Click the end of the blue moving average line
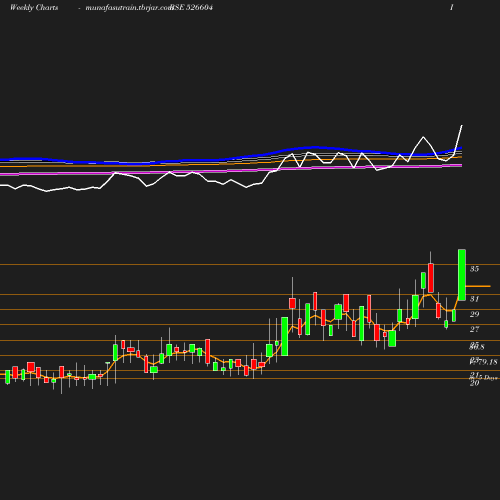 click(x=460, y=148)
